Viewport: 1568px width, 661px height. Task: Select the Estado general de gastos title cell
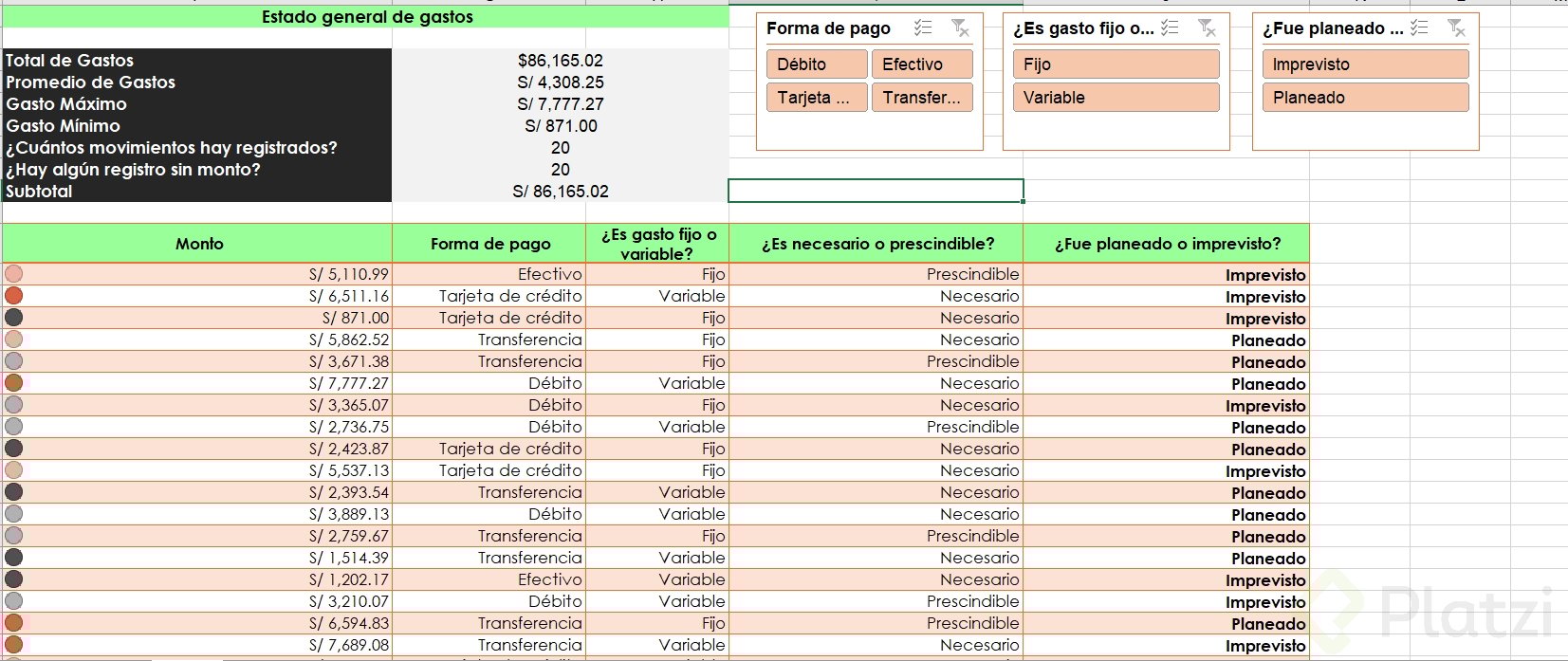366,17
